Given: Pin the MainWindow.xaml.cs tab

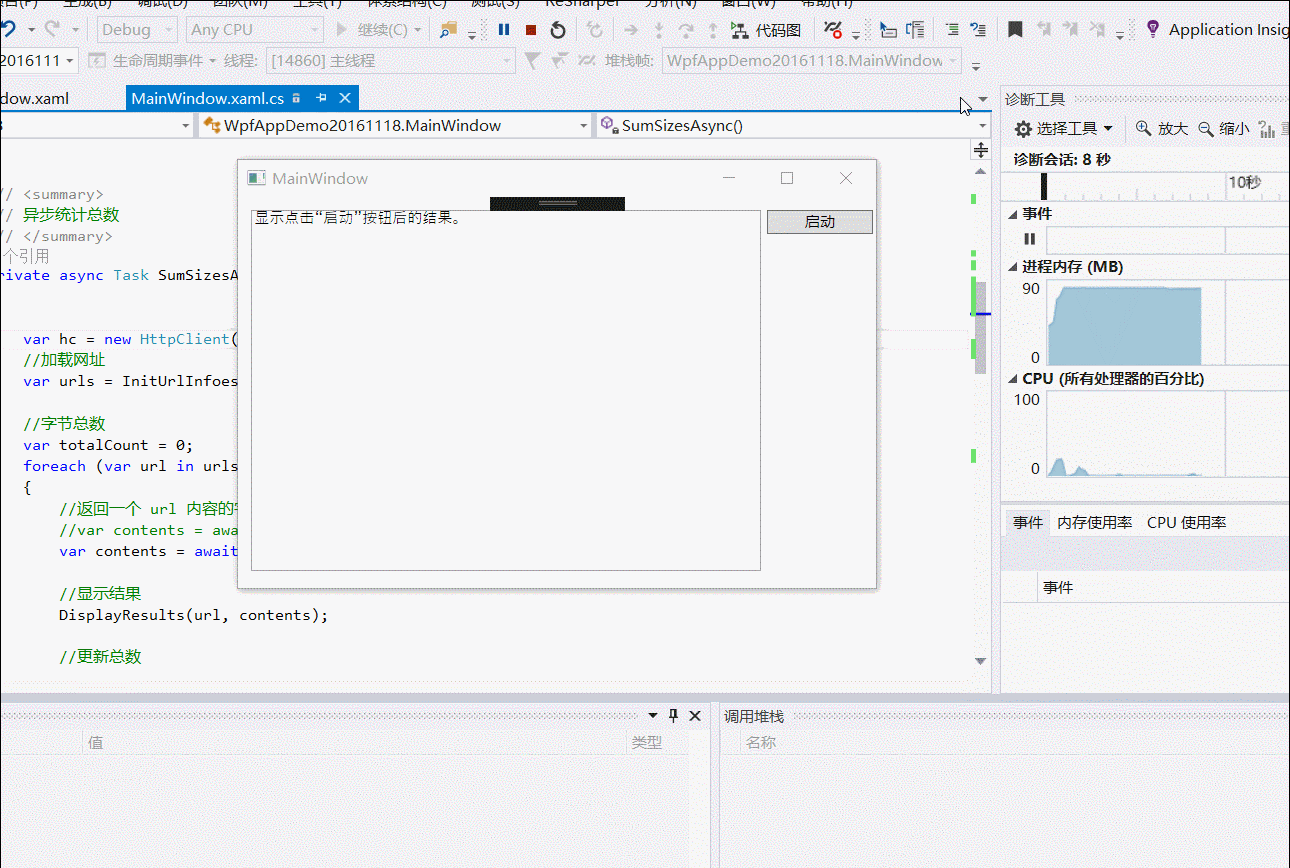Looking at the screenshot, I should 321,98.
